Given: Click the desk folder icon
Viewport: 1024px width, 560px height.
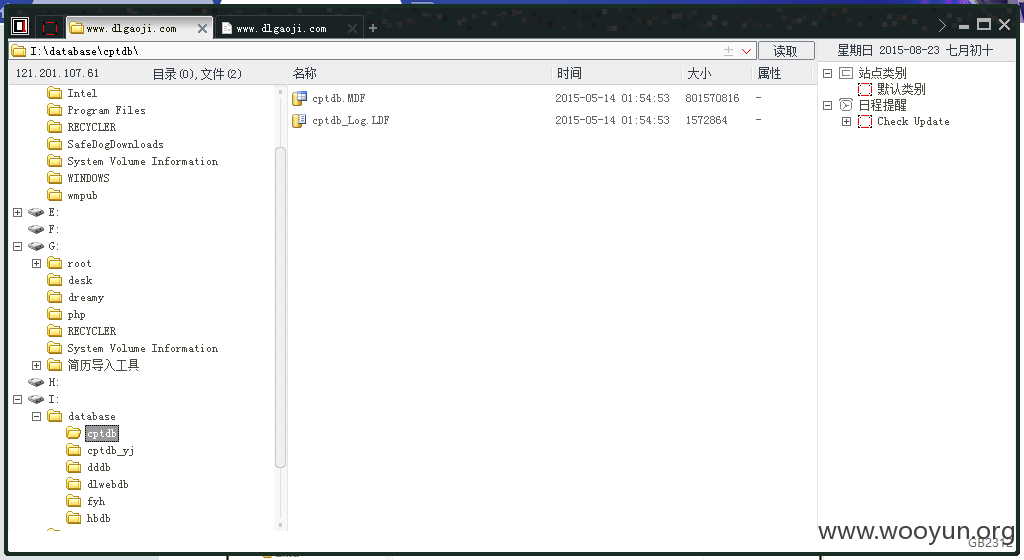Looking at the screenshot, I should [x=55, y=280].
